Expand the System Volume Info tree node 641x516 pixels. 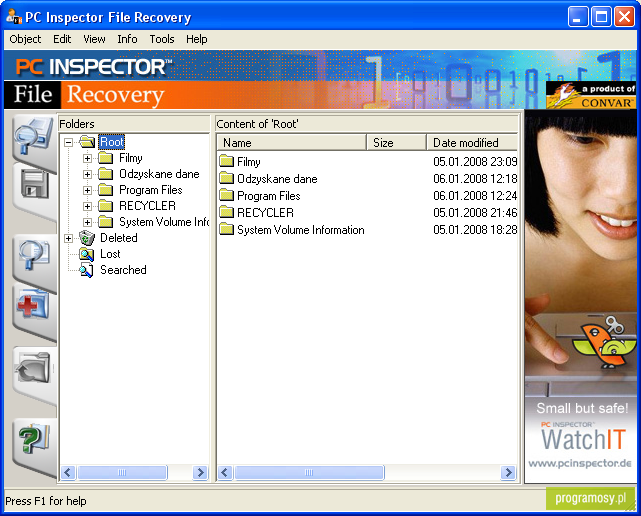point(87,222)
